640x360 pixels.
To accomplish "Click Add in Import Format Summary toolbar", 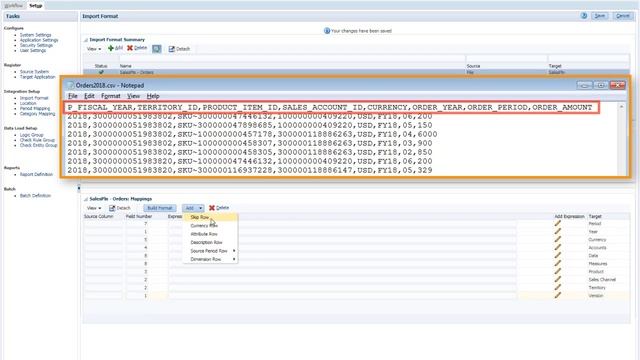I will pos(115,48).
